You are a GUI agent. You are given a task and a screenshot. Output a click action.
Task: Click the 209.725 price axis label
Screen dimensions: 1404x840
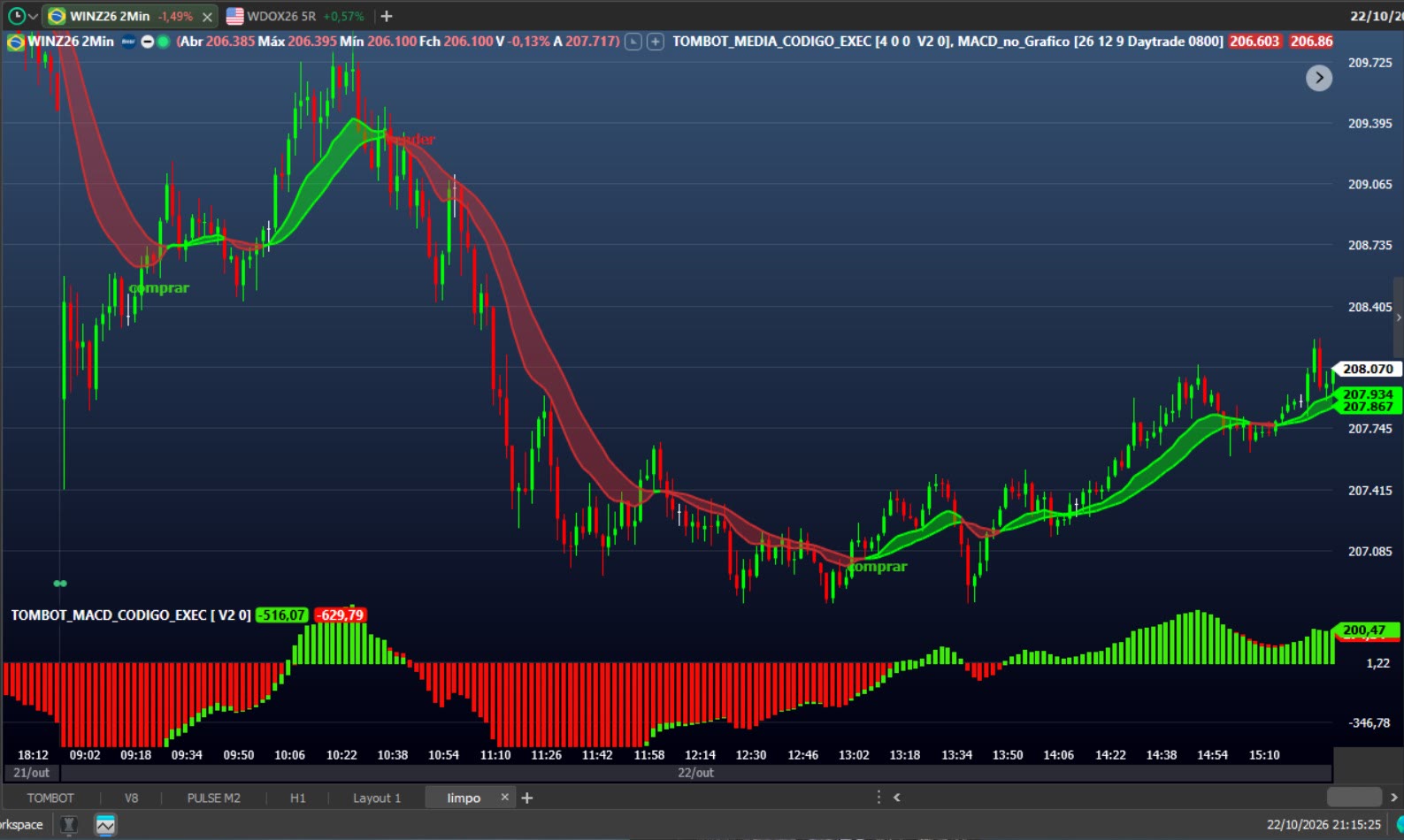pos(1369,63)
